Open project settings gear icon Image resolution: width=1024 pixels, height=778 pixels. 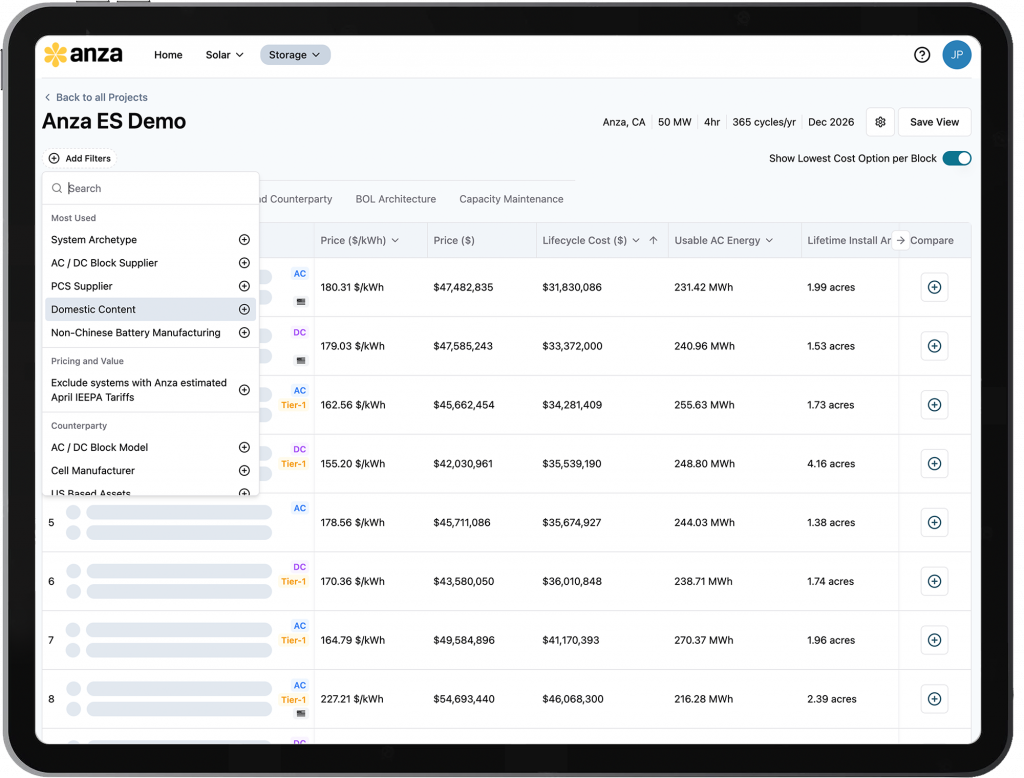(880, 122)
